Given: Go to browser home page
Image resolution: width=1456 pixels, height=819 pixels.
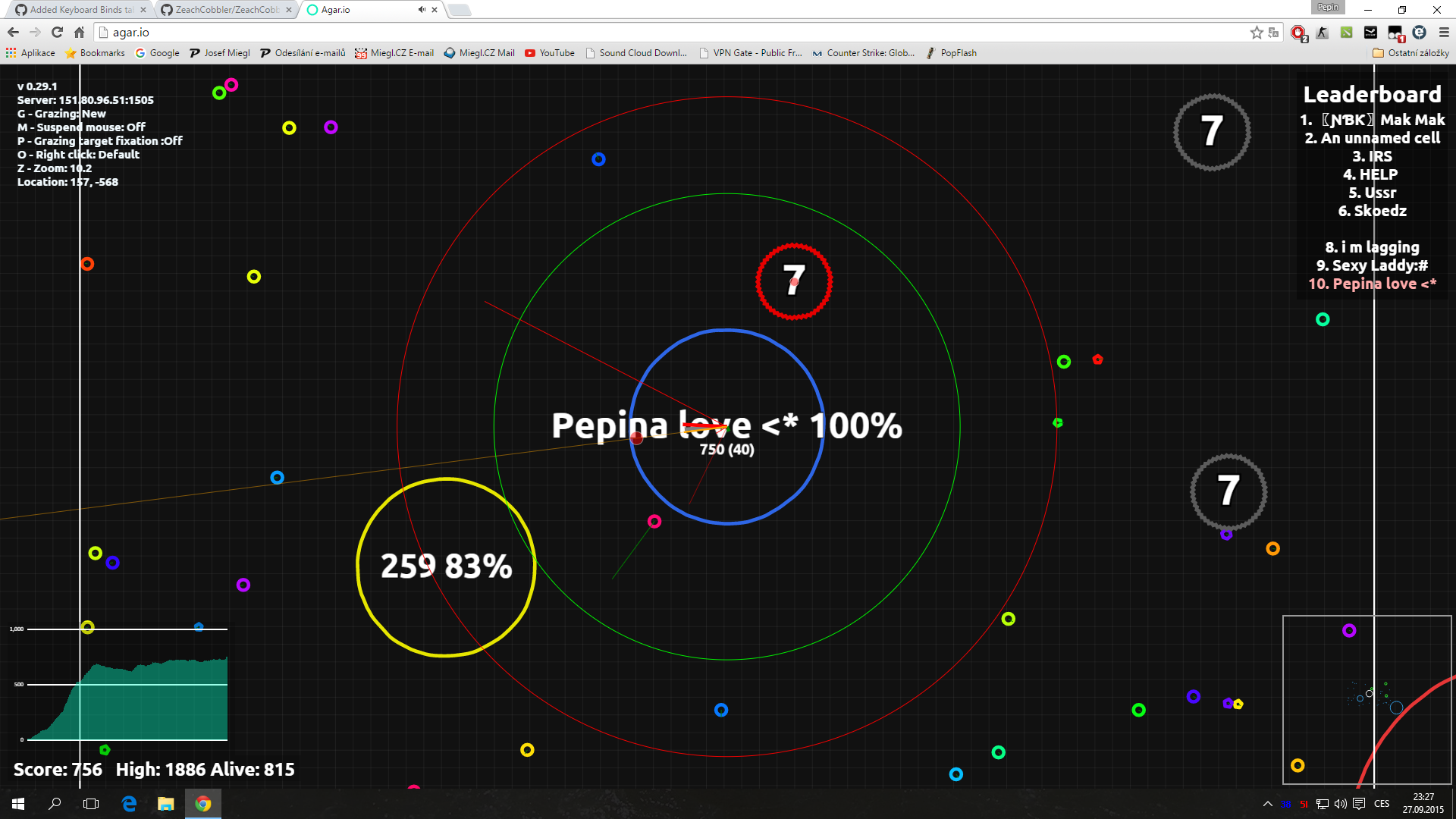Looking at the screenshot, I should tap(79, 33).
